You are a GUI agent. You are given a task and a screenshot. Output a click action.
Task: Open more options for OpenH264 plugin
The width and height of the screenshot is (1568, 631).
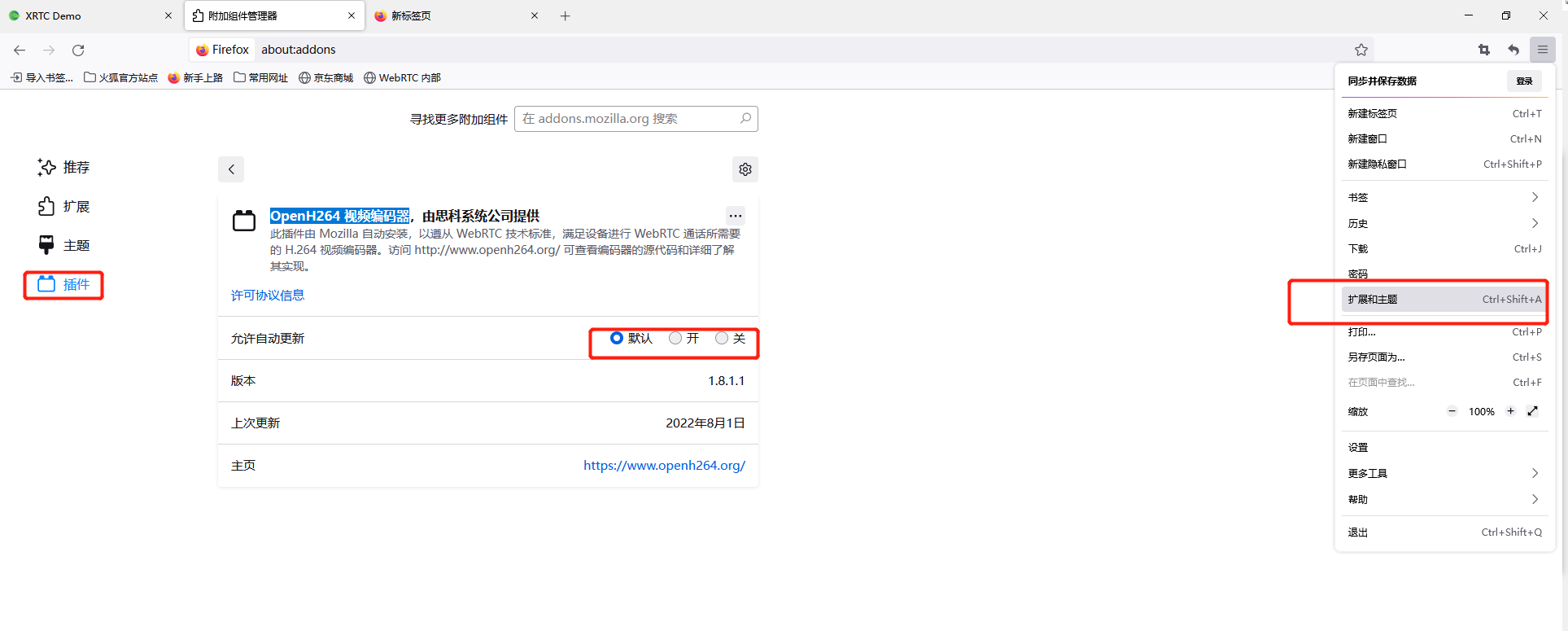tap(736, 216)
